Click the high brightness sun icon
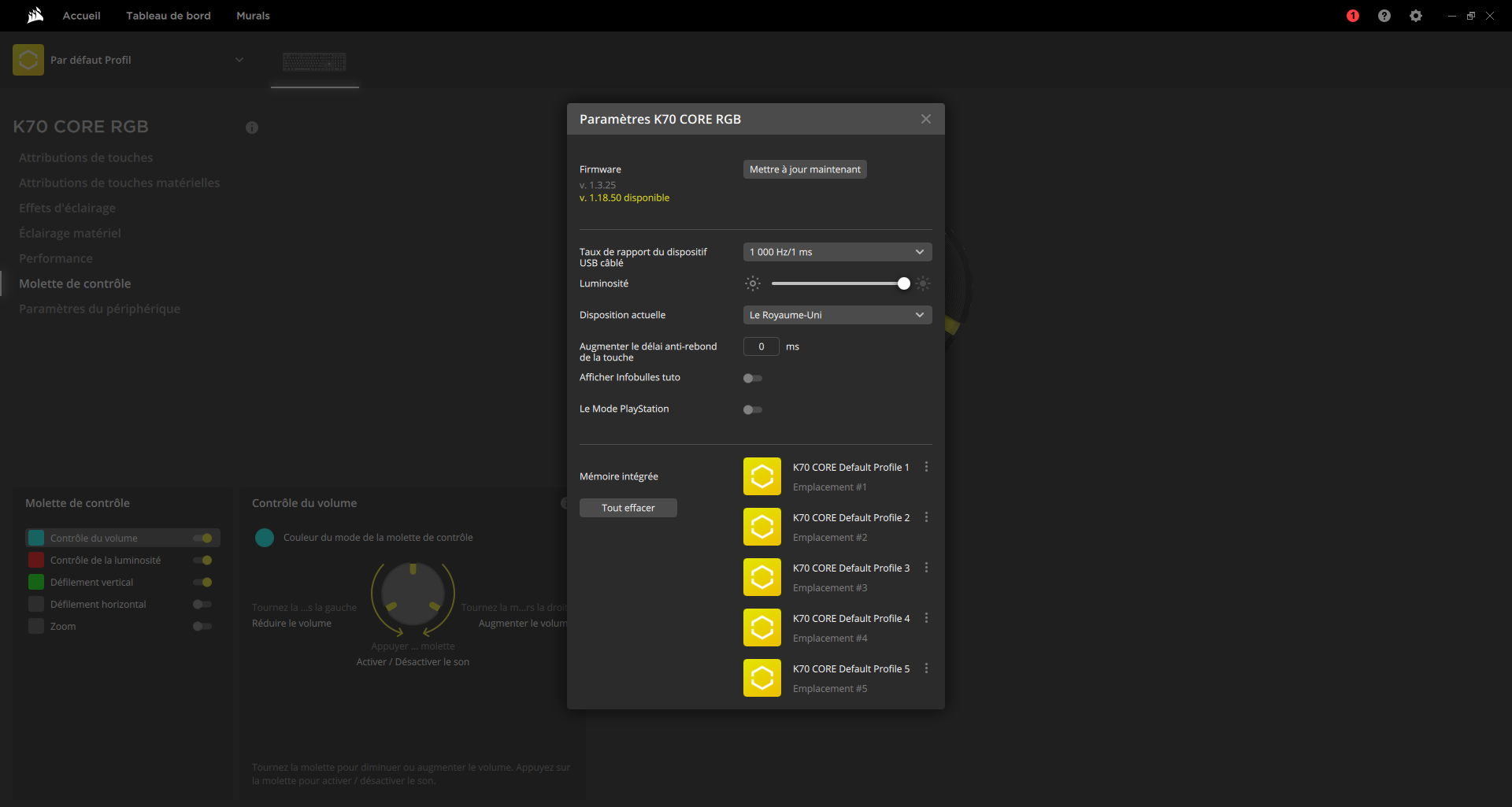The width and height of the screenshot is (1512, 807). pyautogui.click(x=923, y=283)
